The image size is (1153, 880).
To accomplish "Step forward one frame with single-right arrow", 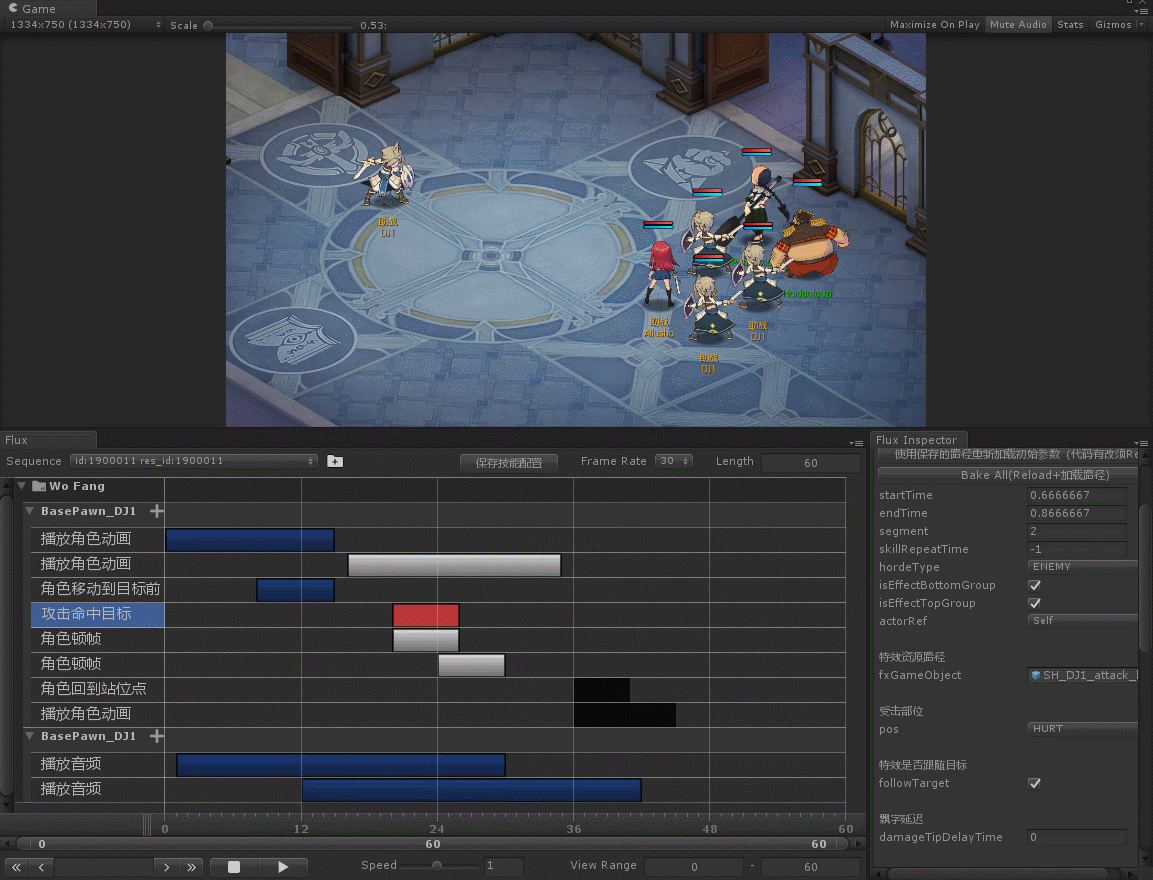I will coord(166,867).
